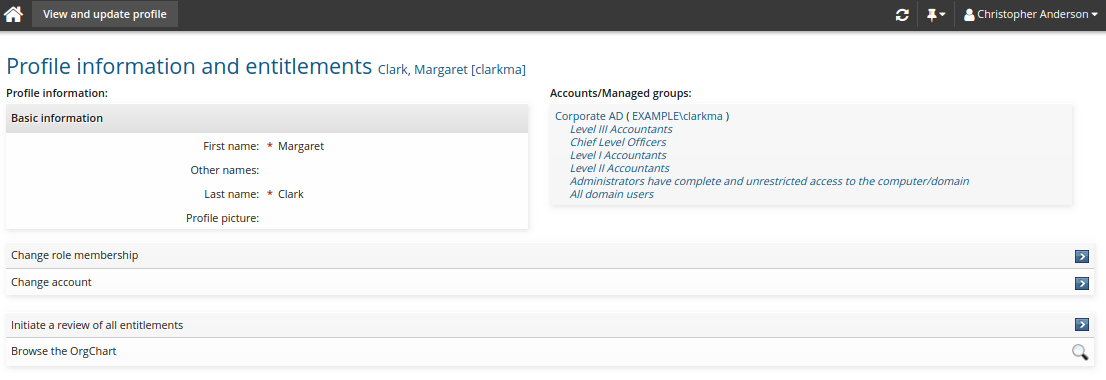Screen dimensions: 1106x380
Task: Open Corporate AD account link
Action: [589, 116]
